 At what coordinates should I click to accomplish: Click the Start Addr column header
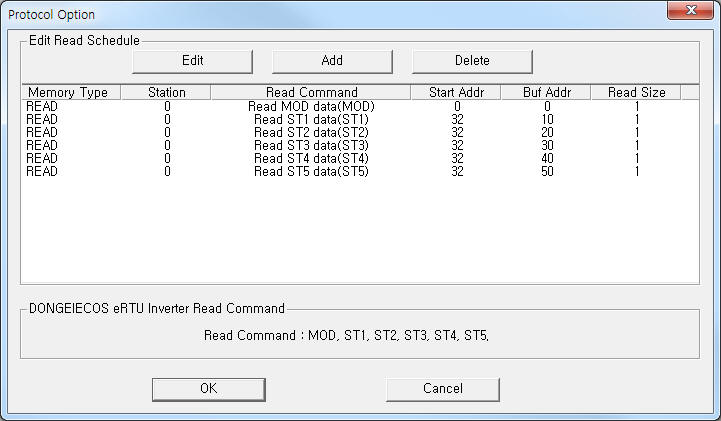click(456, 92)
